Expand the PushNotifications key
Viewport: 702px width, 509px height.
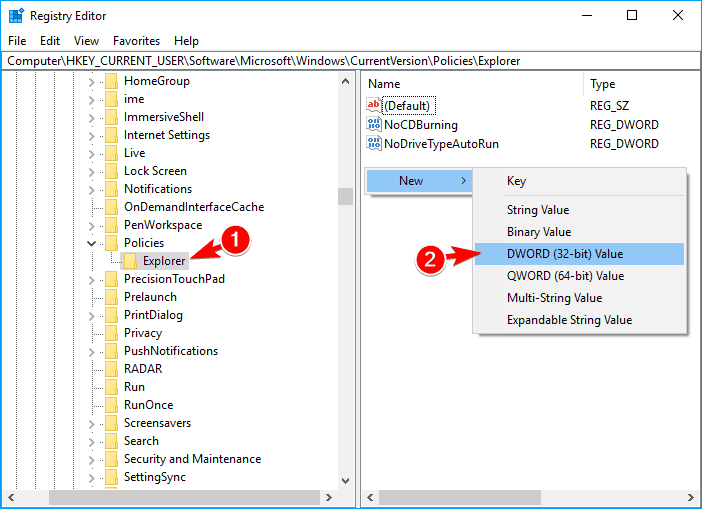tap(91, 352)
